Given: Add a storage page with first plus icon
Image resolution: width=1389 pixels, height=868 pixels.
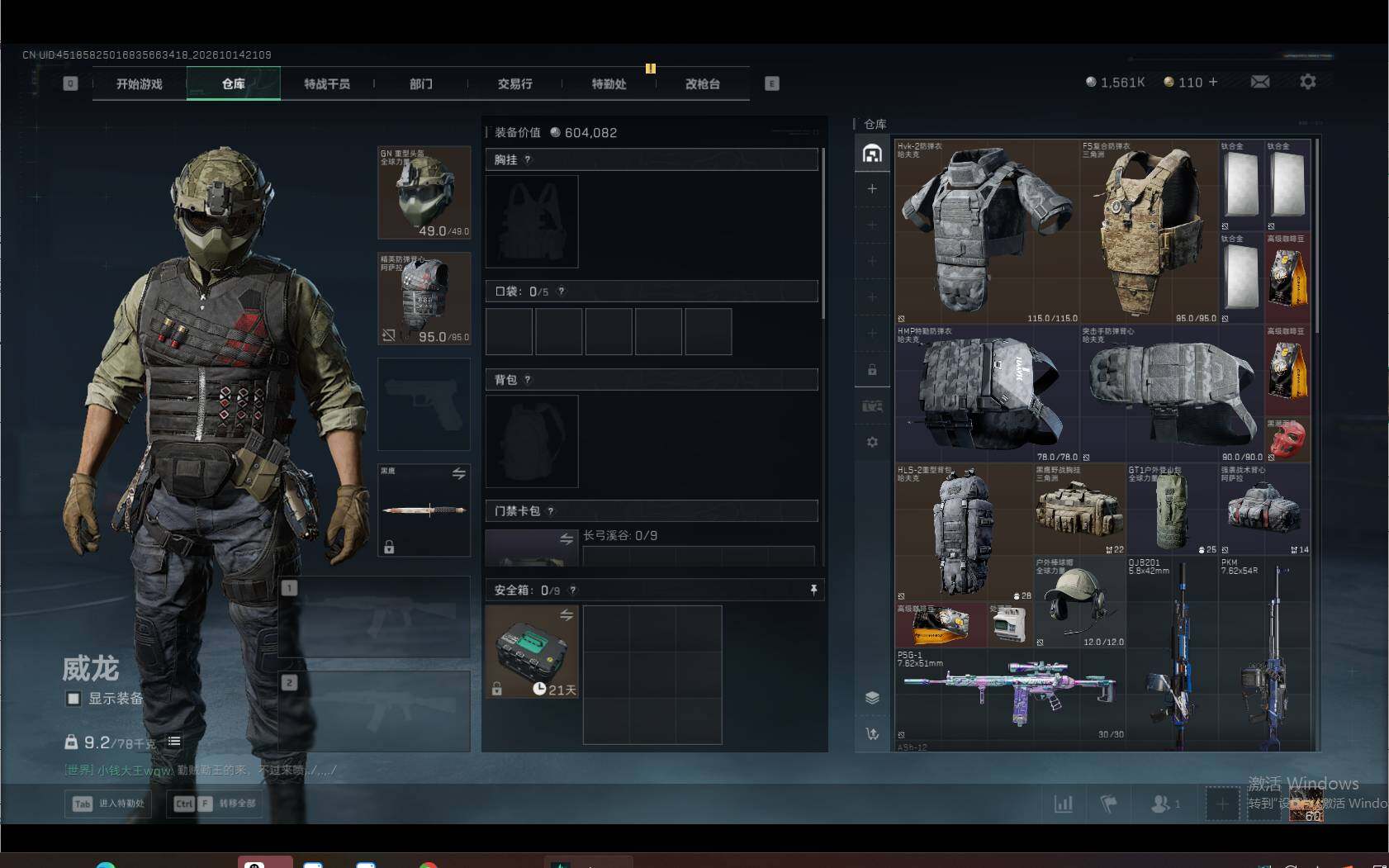Looking at the screenshot, I should click(872, 189).
